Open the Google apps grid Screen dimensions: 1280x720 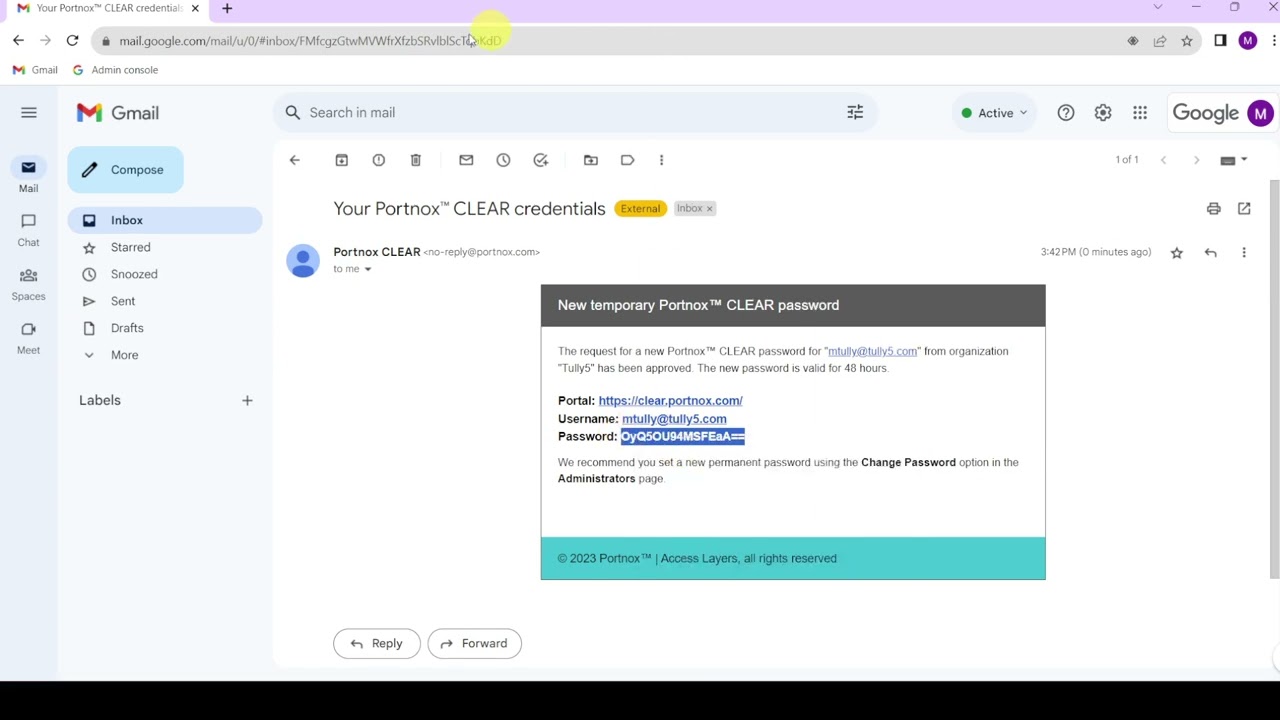click(1140, 113)
